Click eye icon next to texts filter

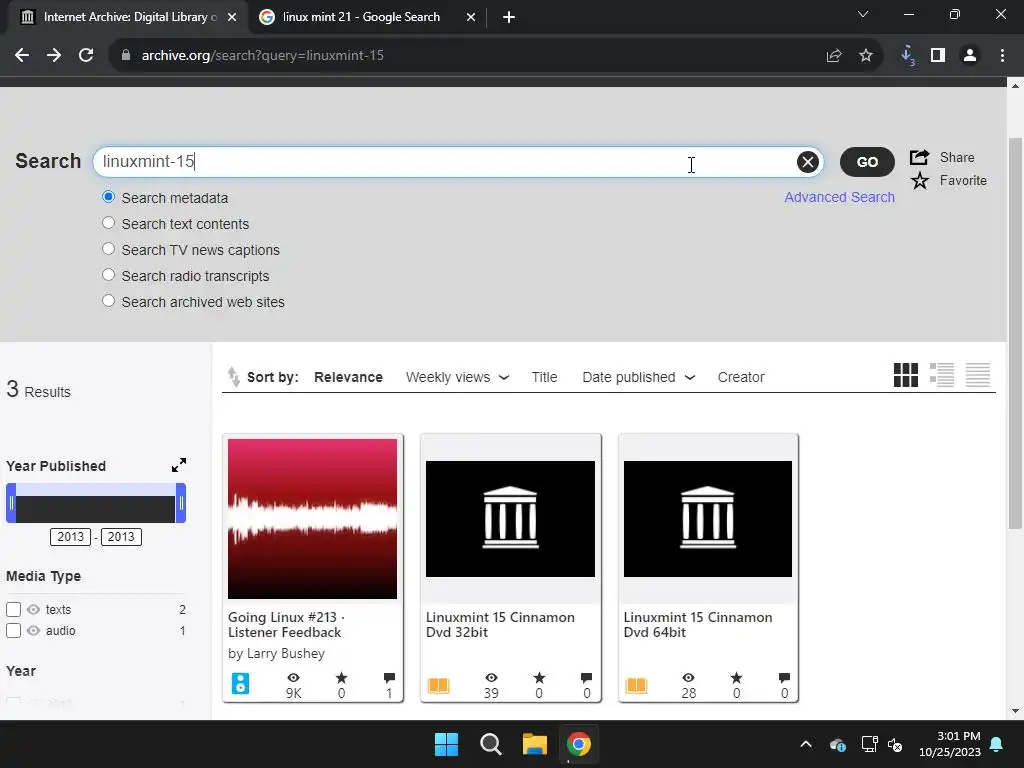33,609
